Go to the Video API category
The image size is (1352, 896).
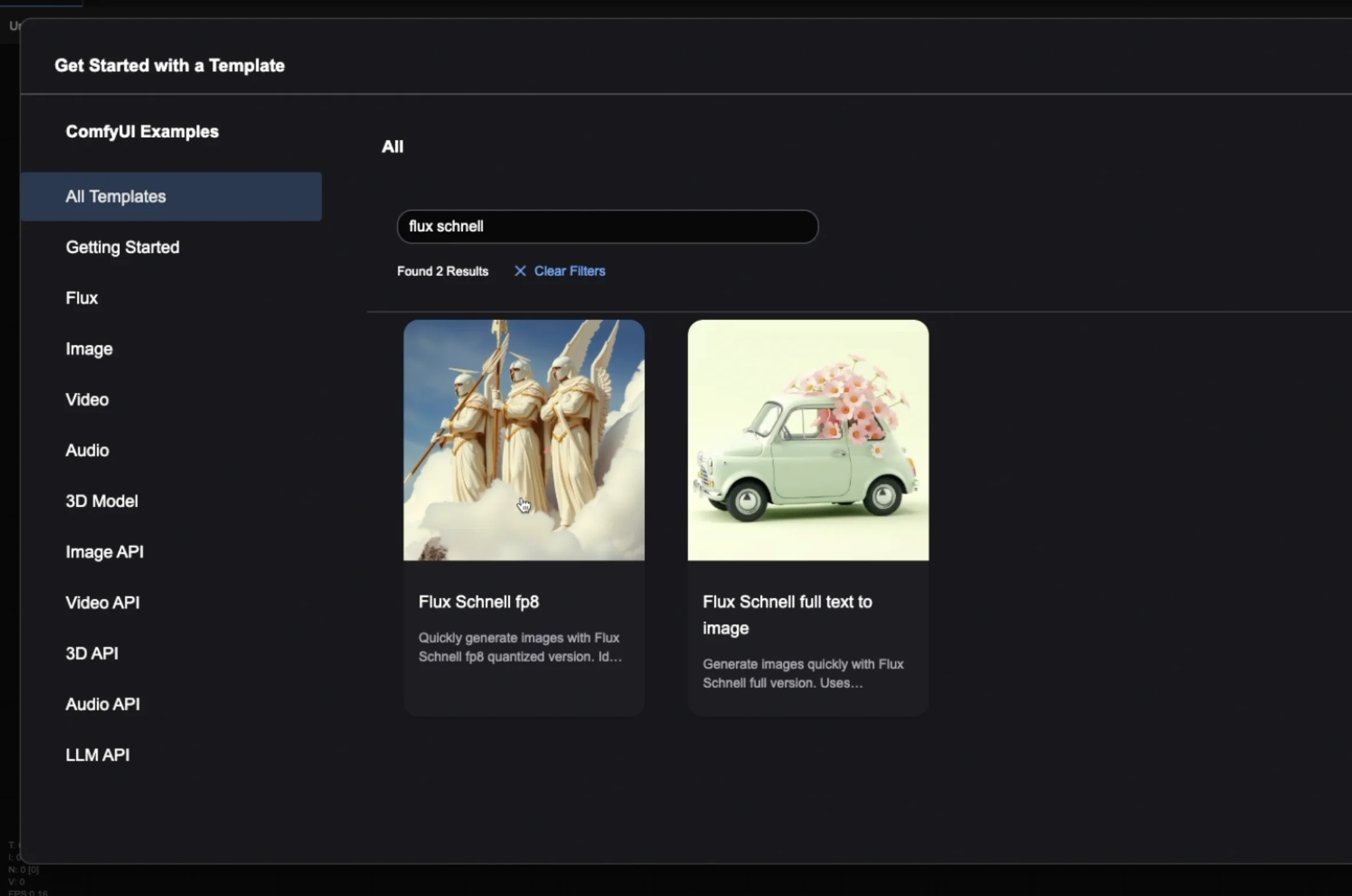[x=102, y=603]
